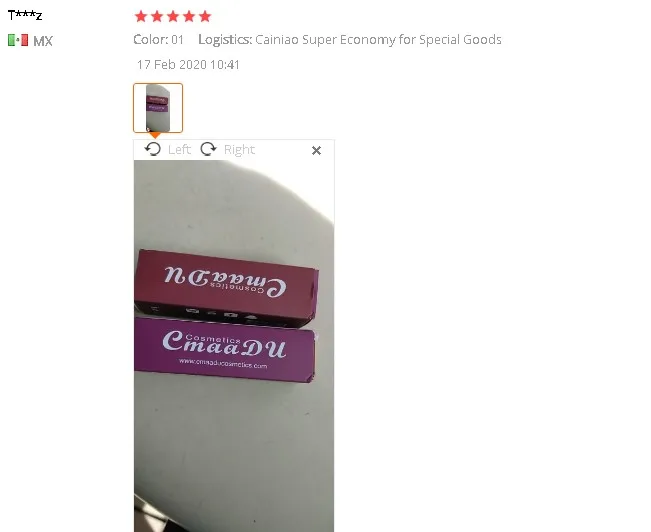Select the fourth red rating star
Screen dimensions: 651x532
[x=189, y=16]
